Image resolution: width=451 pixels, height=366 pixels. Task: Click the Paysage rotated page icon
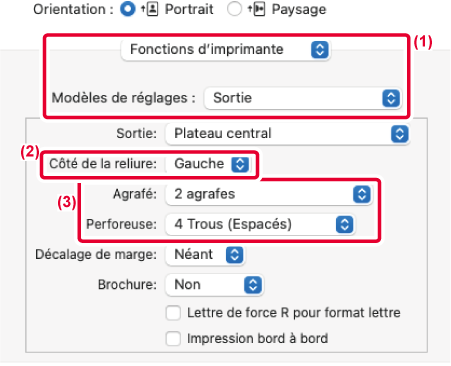pos(256,9)
